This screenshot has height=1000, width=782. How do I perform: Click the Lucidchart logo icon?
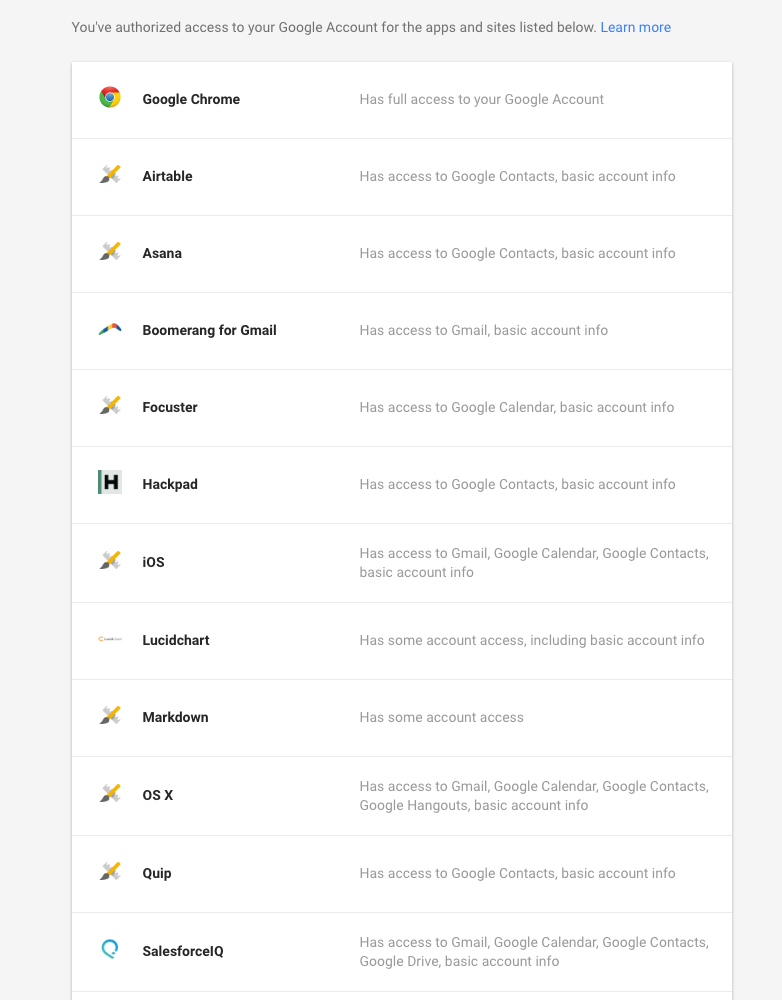coord(110,639)
